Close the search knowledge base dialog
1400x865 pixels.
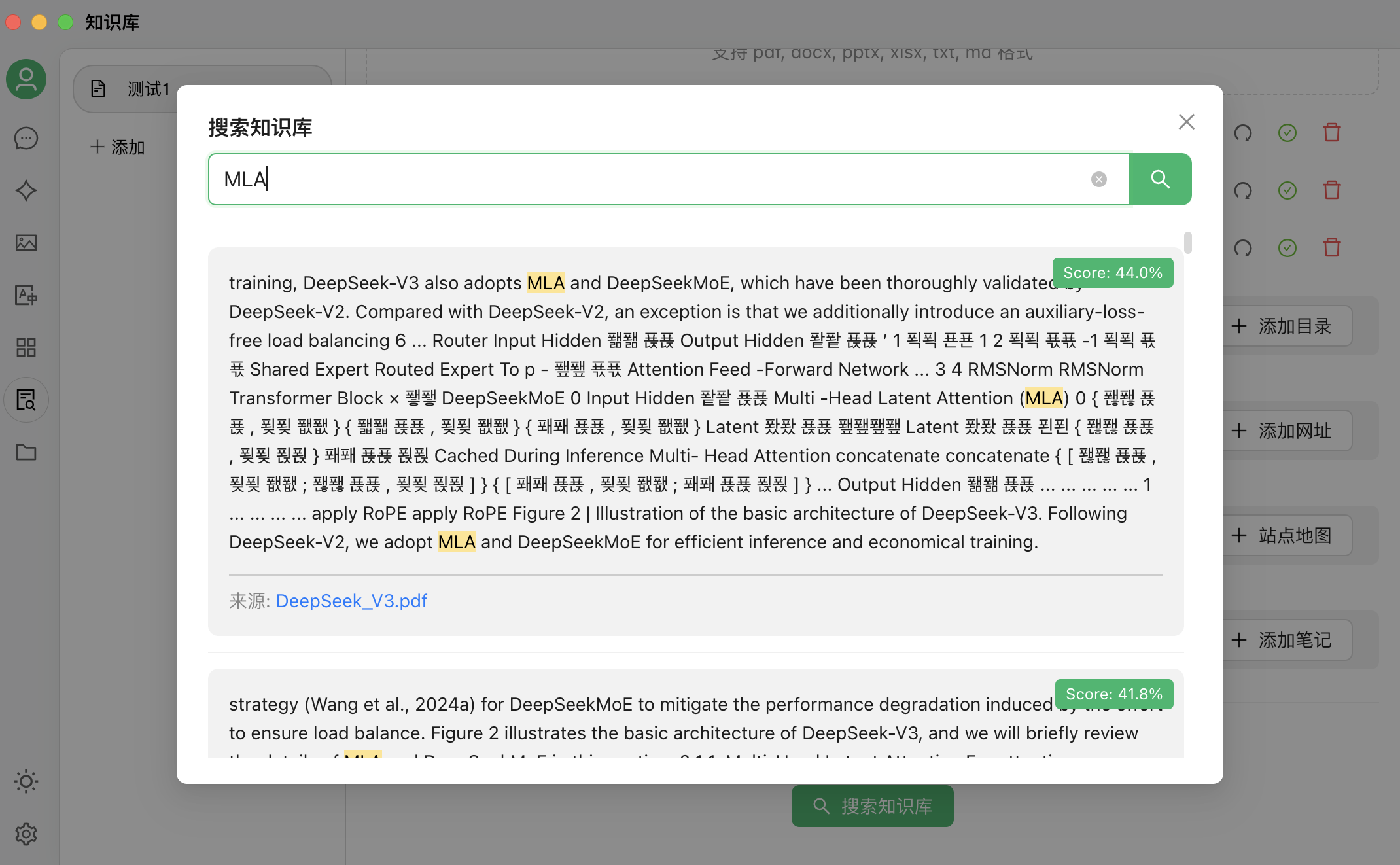tap(1186, 122)
